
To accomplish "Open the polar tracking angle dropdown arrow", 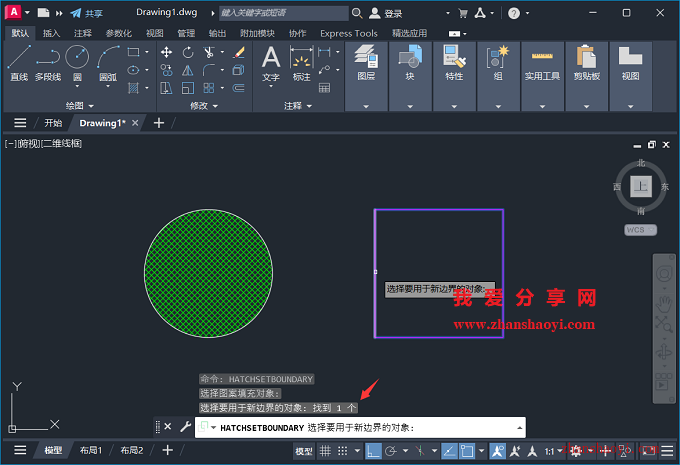I will (x=405, y=451).
